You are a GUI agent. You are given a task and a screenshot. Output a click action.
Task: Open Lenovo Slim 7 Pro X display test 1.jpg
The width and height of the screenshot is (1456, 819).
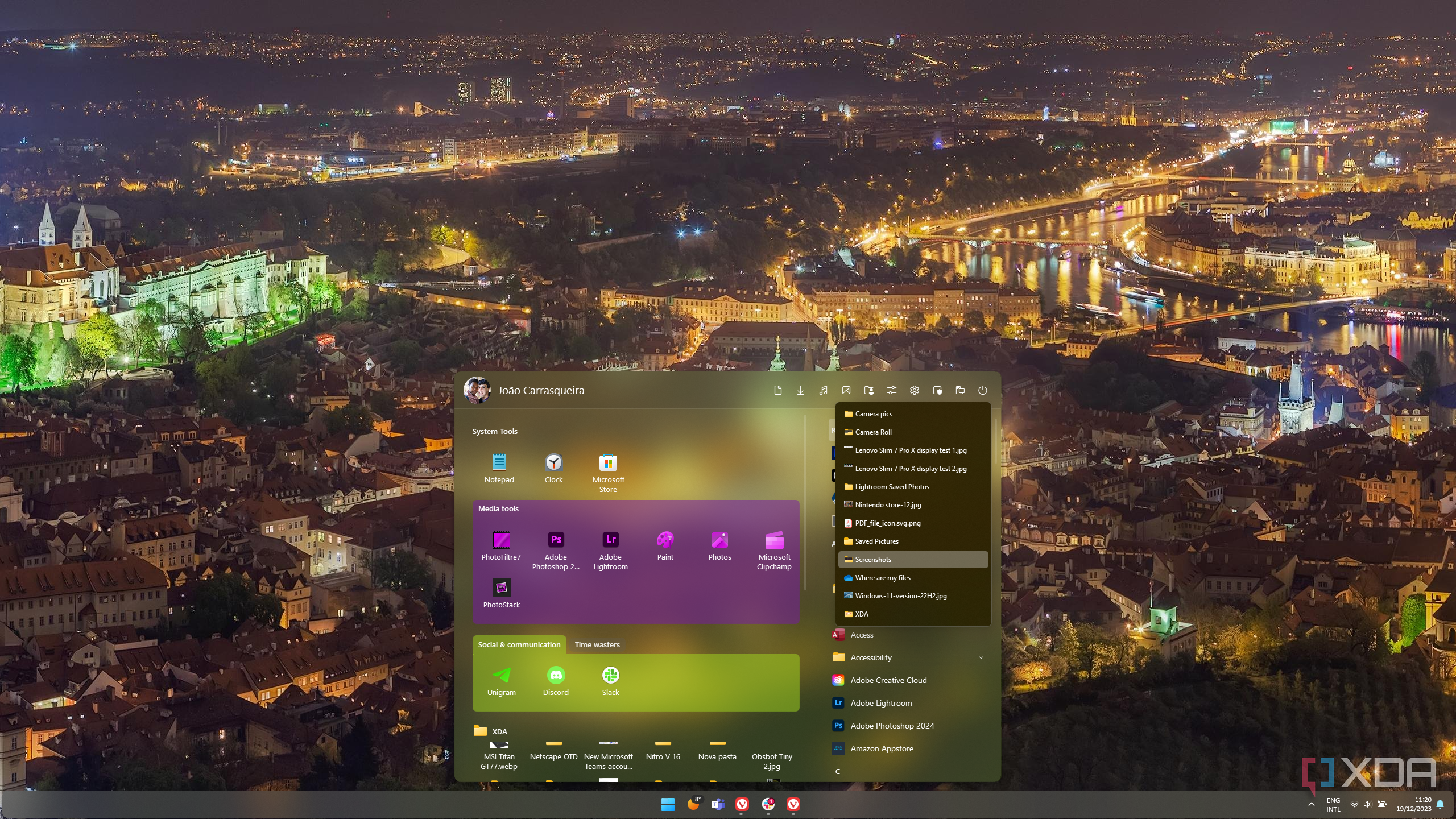coord(913,450)
